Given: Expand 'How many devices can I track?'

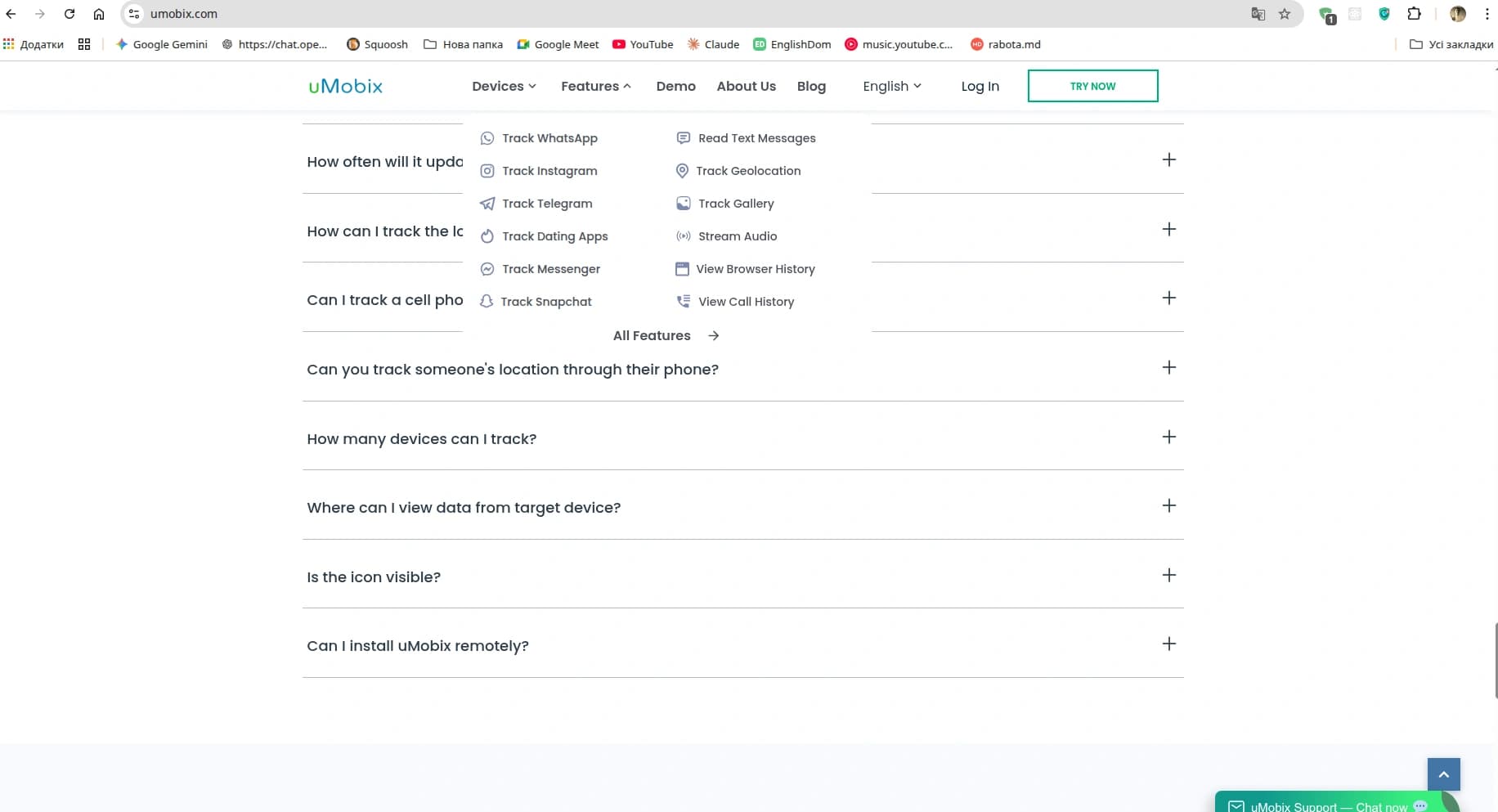Looking at the screenshot, I should coord(743,438).
